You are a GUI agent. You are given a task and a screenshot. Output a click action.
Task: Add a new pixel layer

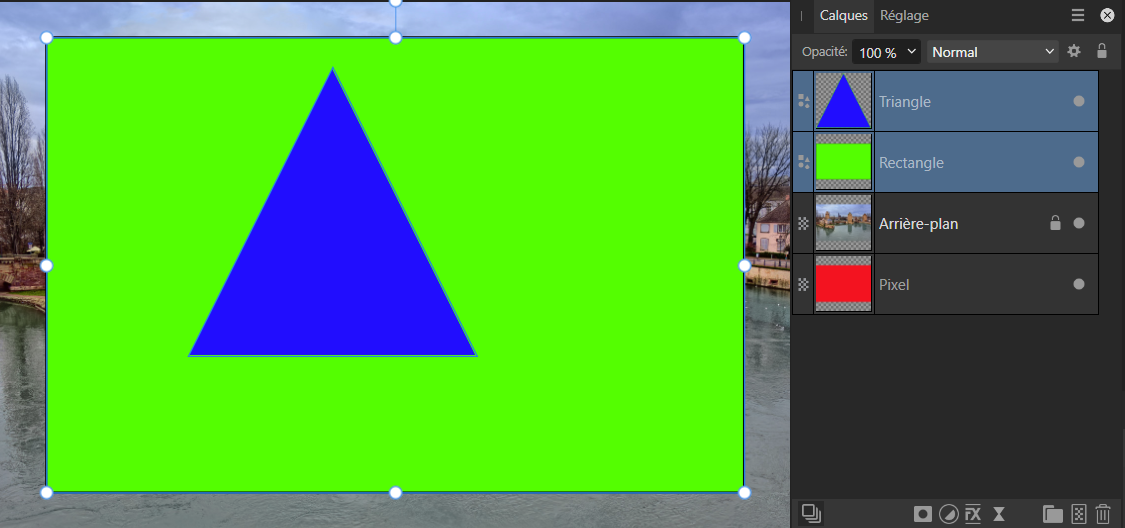[1078, 514]
